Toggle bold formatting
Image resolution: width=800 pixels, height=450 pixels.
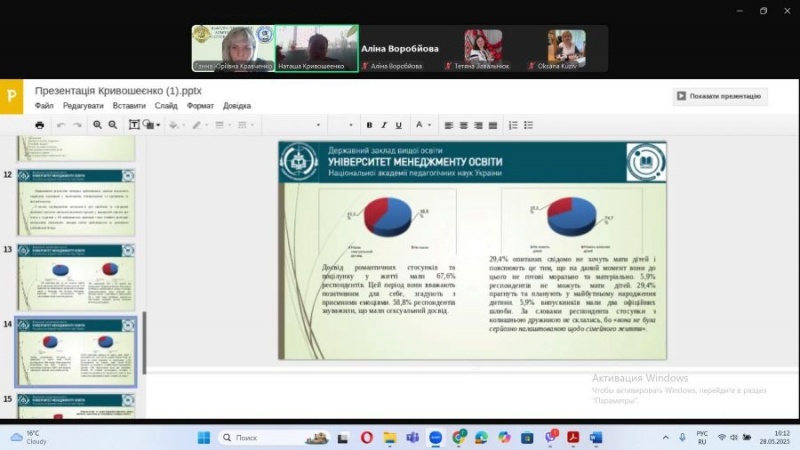point(369,125)
